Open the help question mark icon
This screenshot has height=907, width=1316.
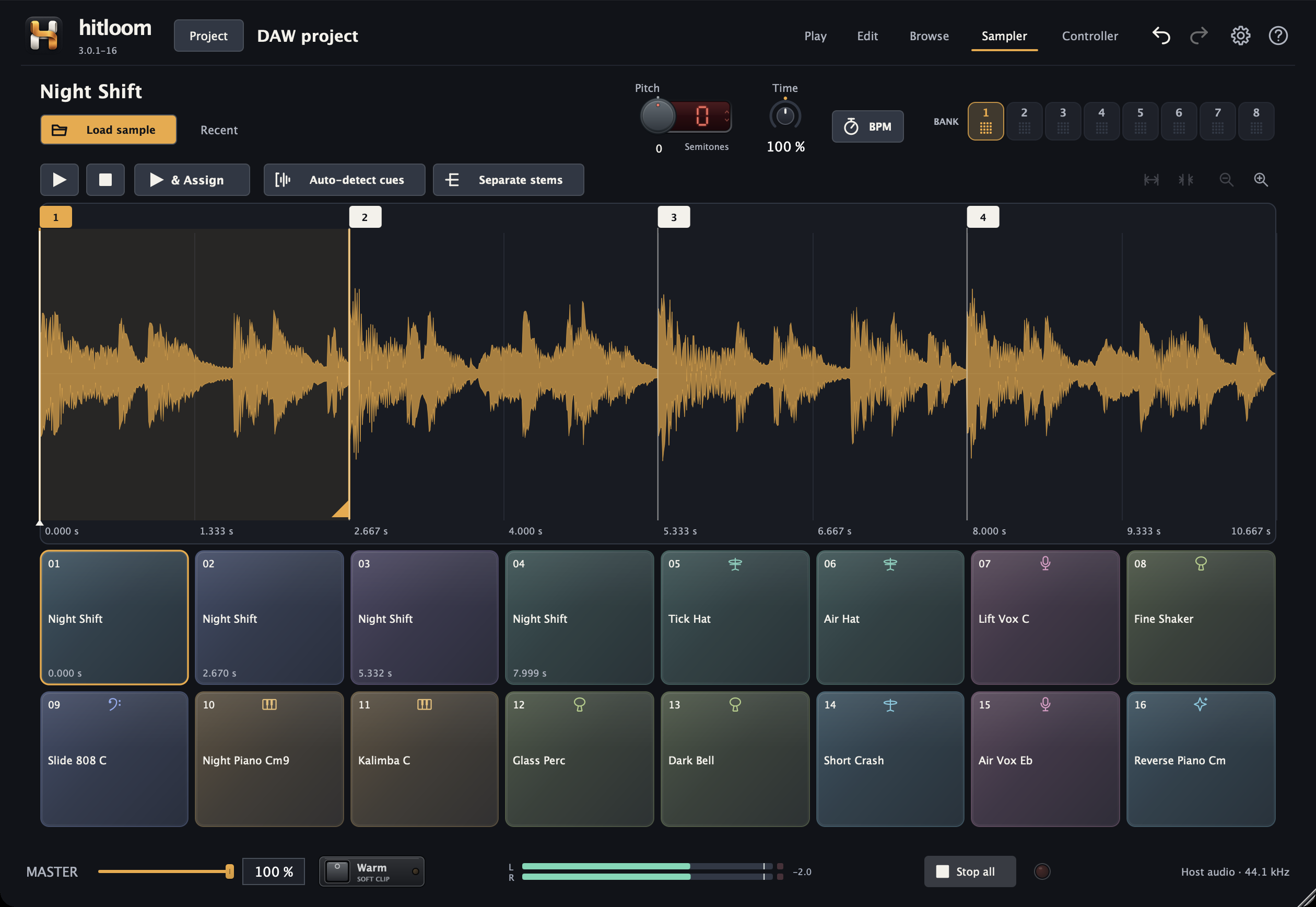pyautogui.click(x=1278, y=36)
